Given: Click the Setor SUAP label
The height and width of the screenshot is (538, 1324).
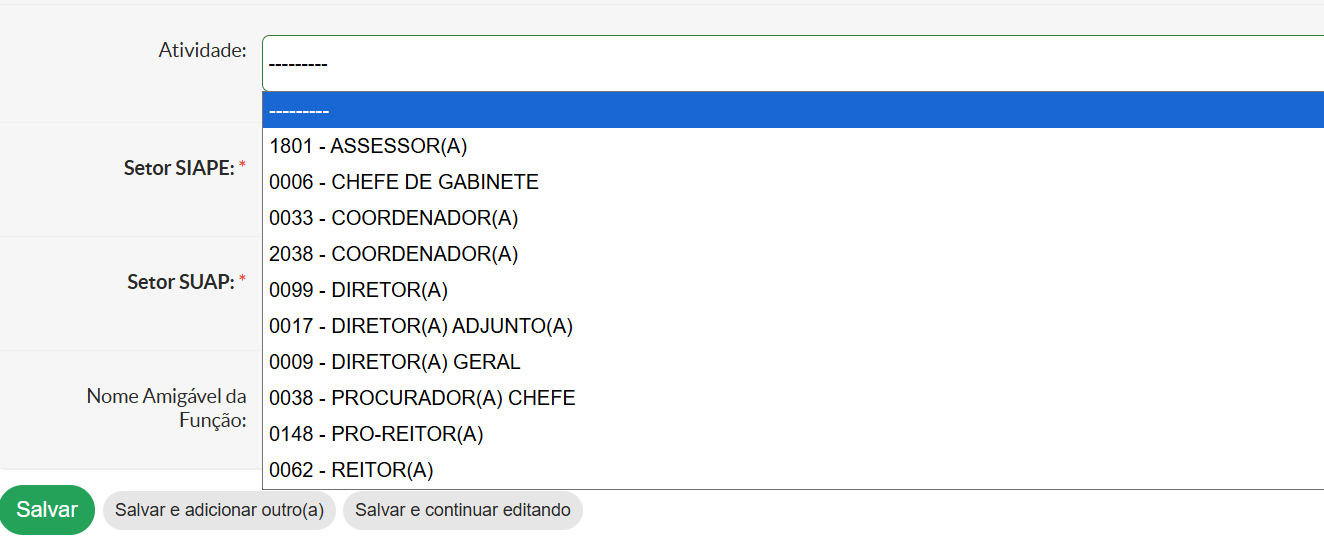Looking at the screenshot, I should (180, 282).
